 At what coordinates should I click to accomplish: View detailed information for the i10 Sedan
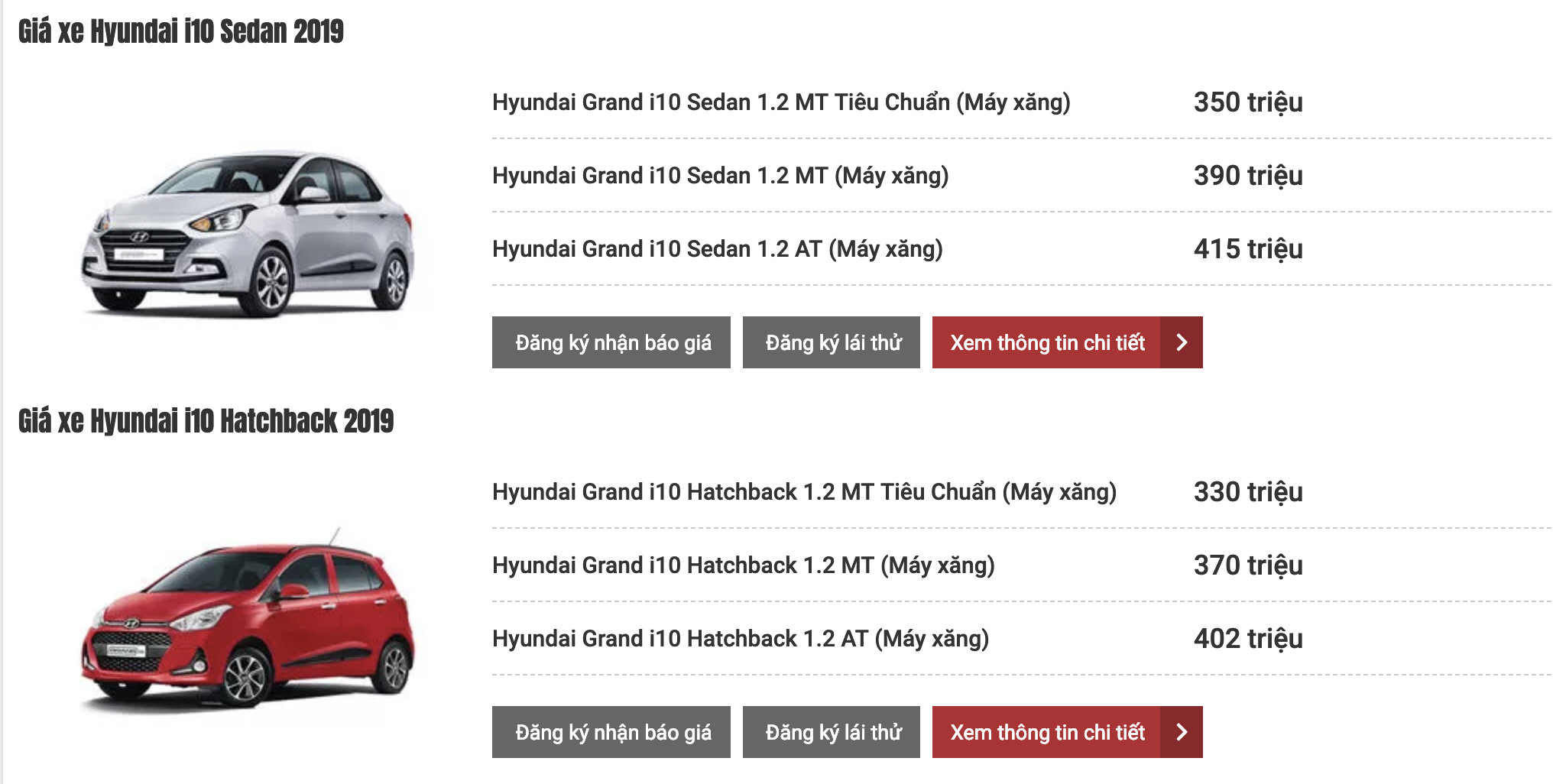click(x=1047, y=342)
